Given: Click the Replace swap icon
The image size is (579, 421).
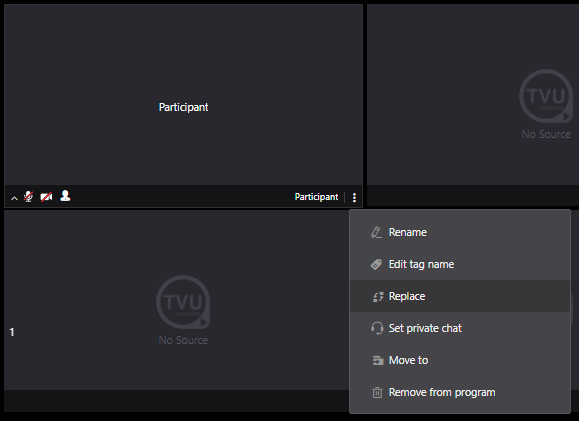Looking at the screenshot, I should pyautogui.click(x=377, y=297).
